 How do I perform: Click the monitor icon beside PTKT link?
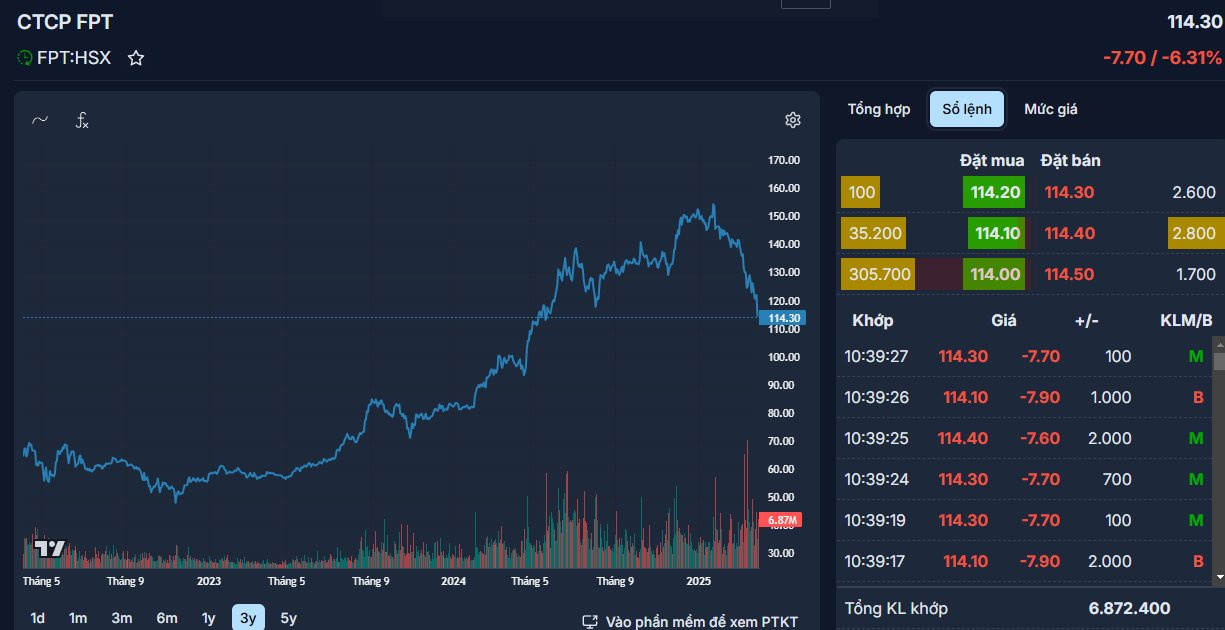click(590, 622)
